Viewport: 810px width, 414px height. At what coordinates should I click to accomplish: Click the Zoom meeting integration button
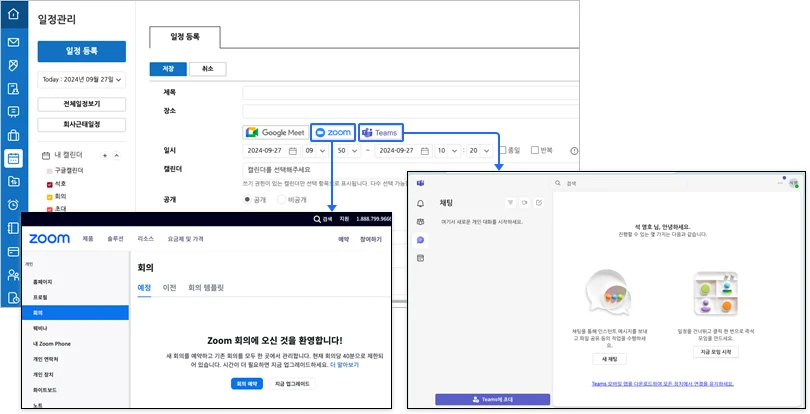(332, 132)
